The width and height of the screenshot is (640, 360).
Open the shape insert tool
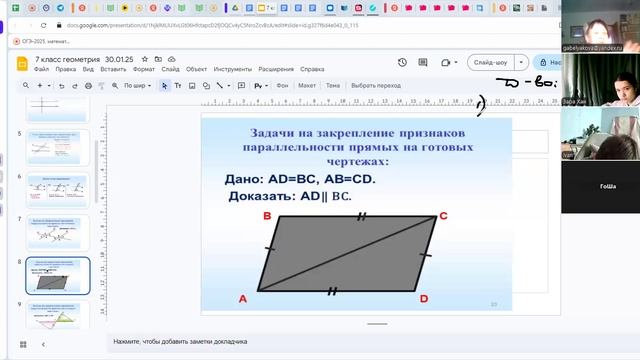pos(206,86)
